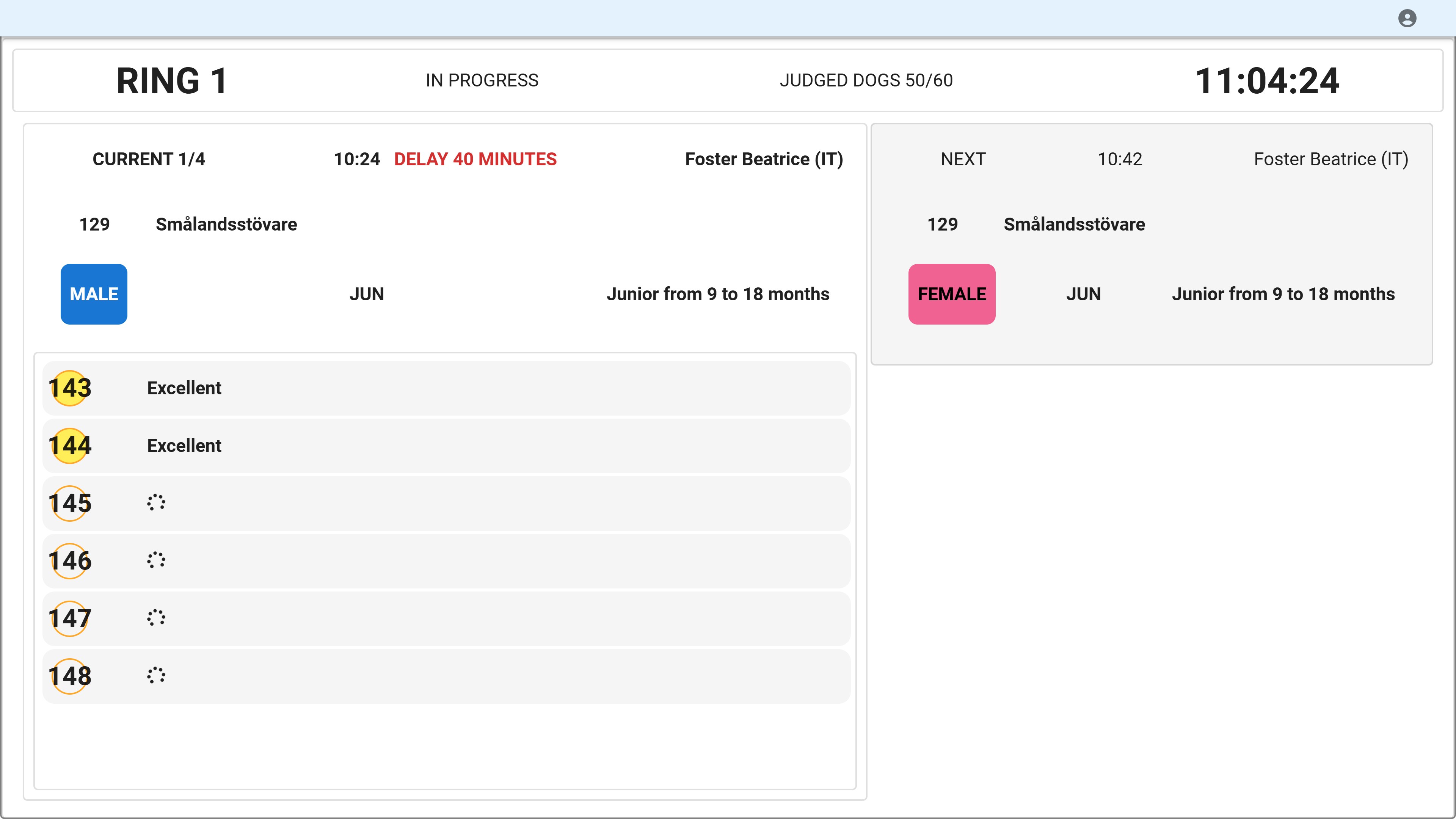
Task: Click the pending spinner for dog 147
Action: tap(156, 618)
